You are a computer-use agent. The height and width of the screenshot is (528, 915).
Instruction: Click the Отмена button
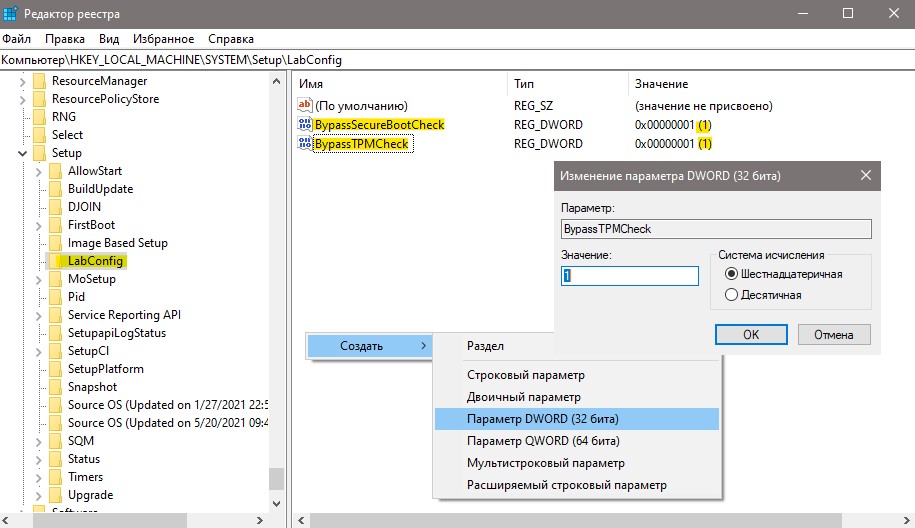(834, 334)
